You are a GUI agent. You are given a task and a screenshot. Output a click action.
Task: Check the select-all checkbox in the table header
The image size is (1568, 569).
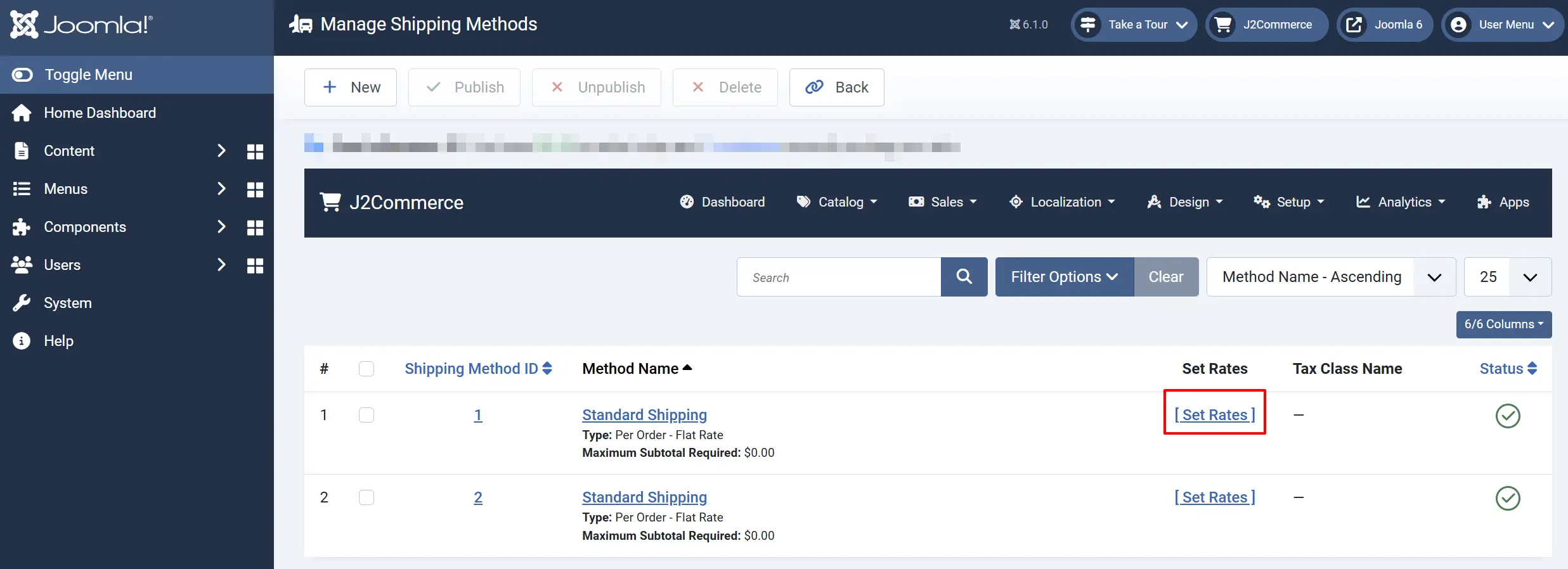click(366, 369)
